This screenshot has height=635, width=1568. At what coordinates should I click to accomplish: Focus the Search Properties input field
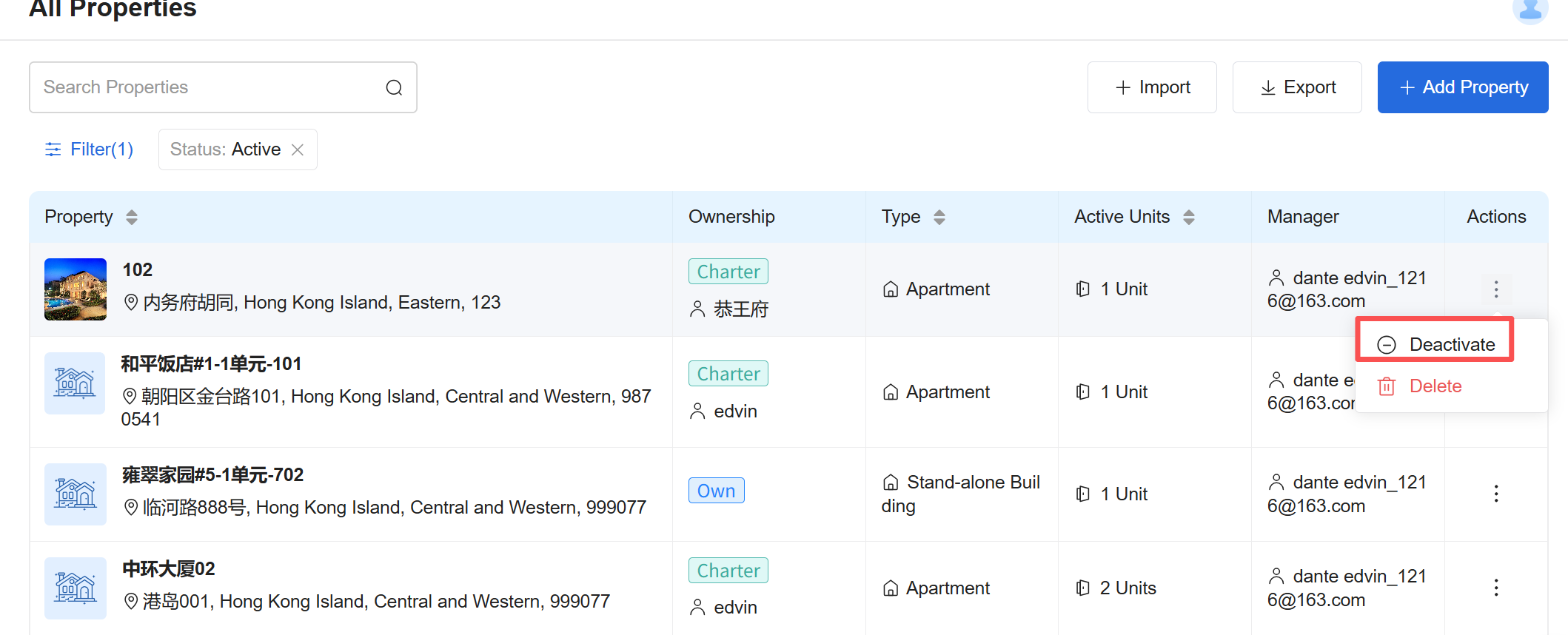[211, 87]
